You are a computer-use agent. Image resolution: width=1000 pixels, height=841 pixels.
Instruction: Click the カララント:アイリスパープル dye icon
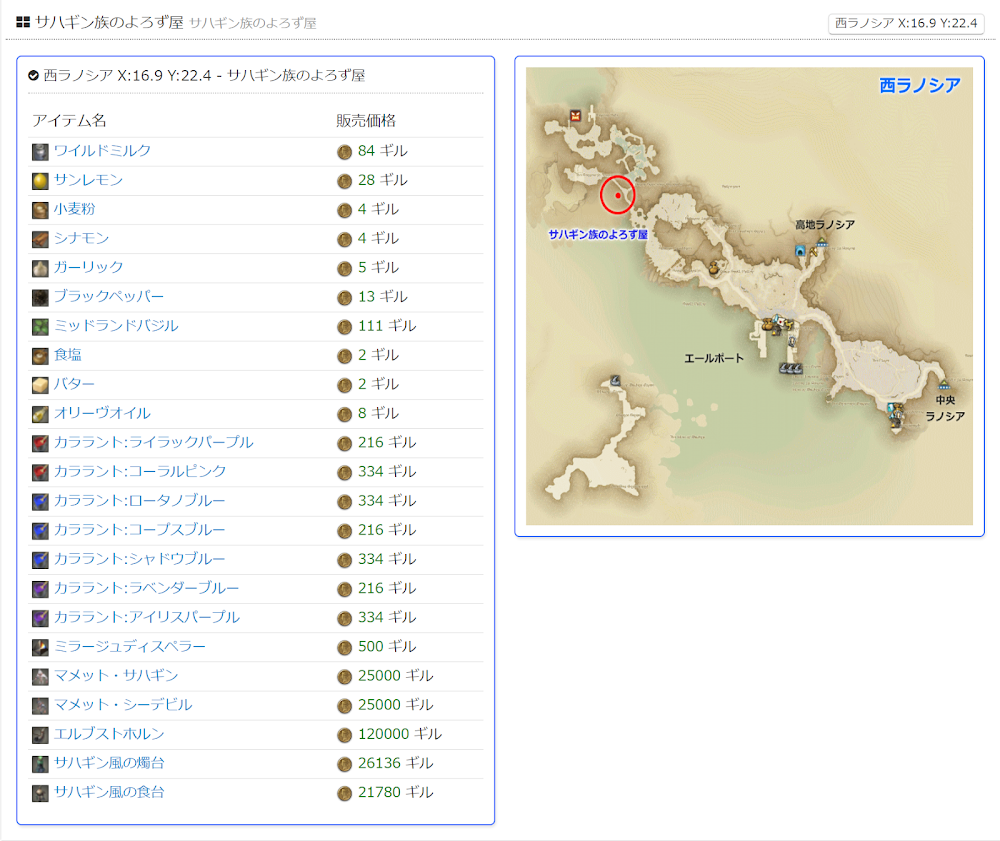pos(40,618)
